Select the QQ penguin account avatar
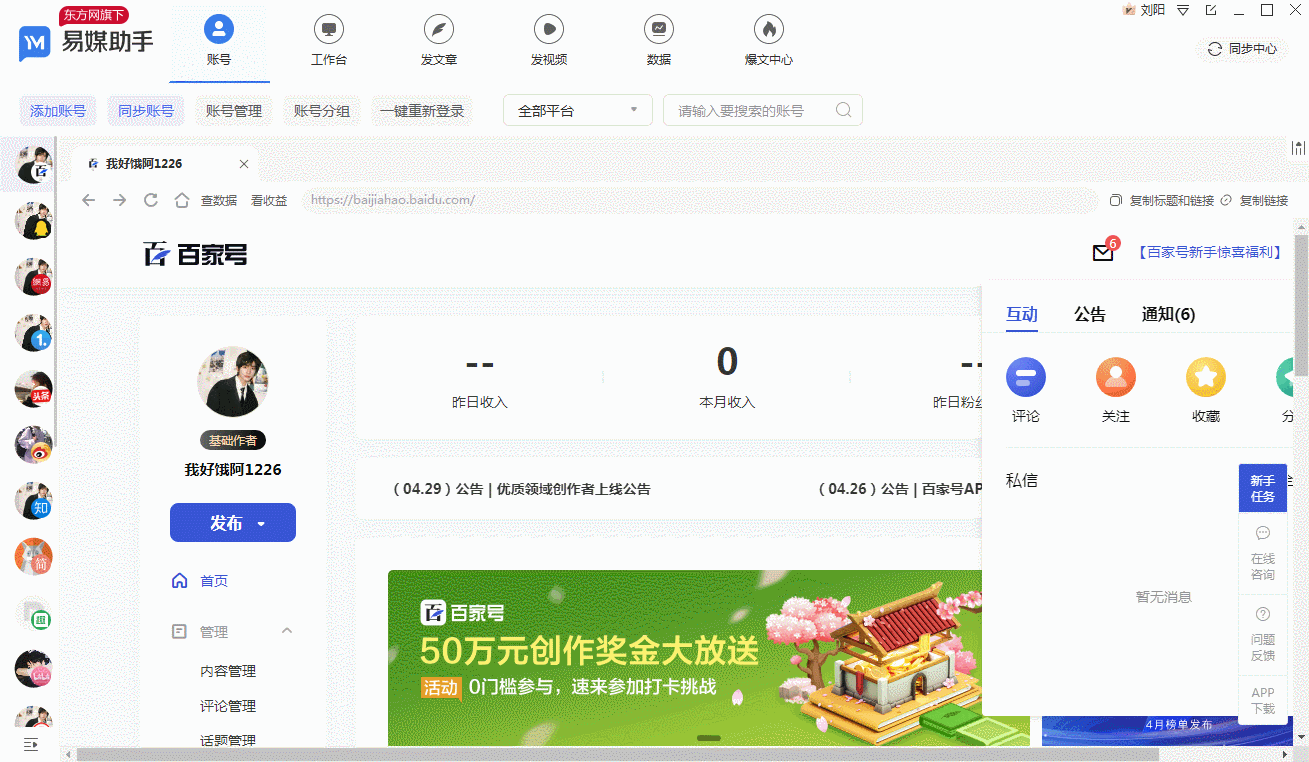This screenshot has width=1309, height=762. [x=33, y=220]
